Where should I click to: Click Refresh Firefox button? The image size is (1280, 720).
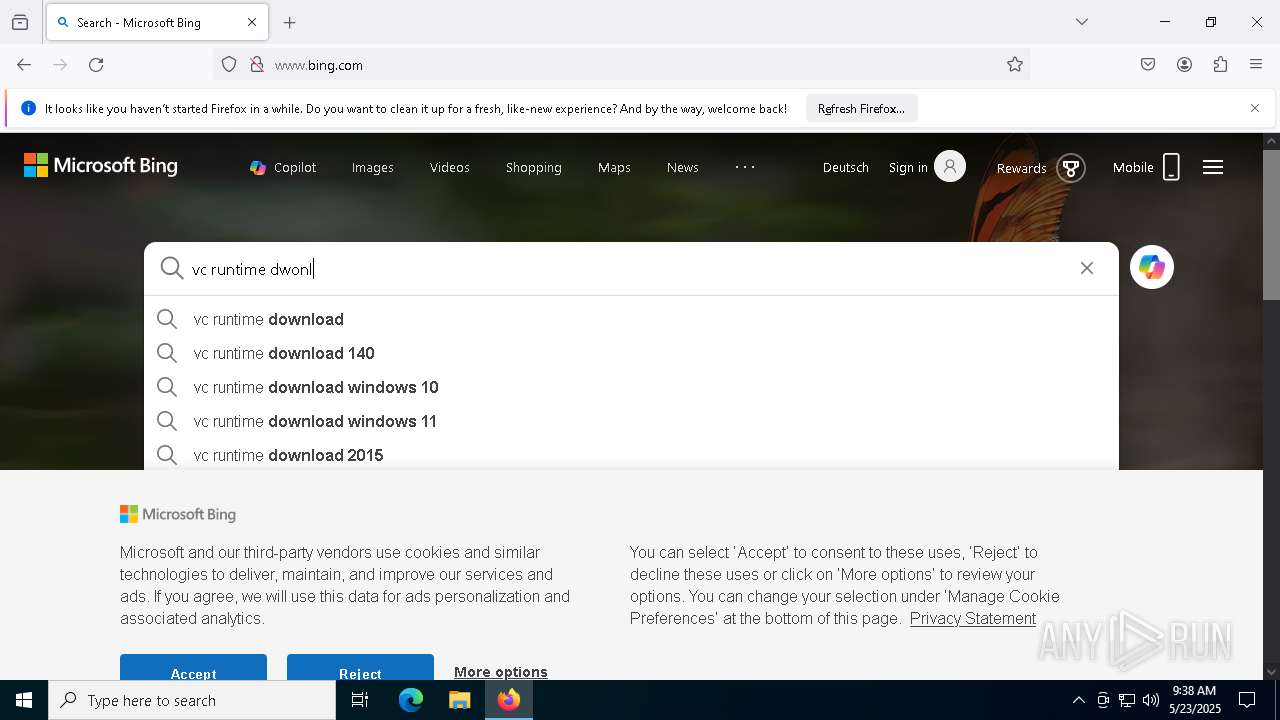point(861,108)
